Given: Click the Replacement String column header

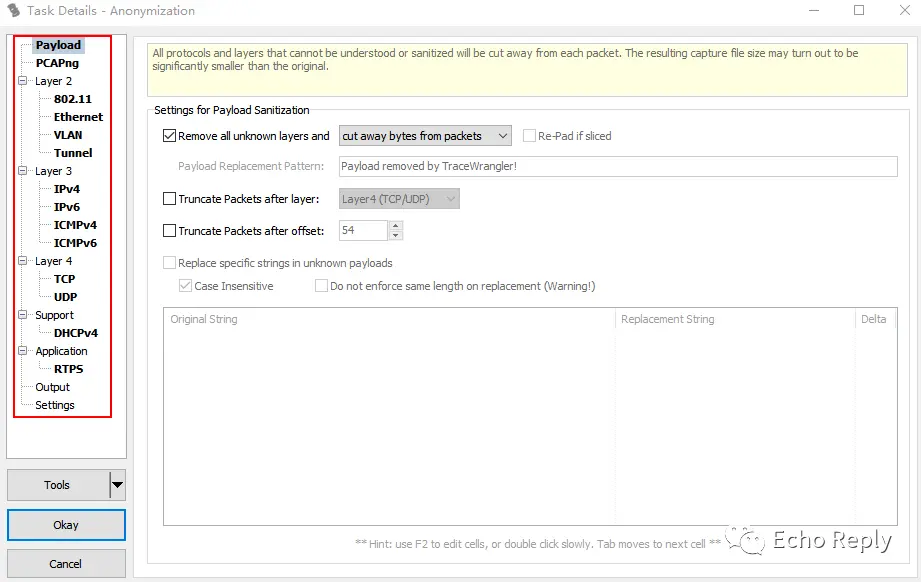Looking at the screenshot, I should click(x=735, y=319).
